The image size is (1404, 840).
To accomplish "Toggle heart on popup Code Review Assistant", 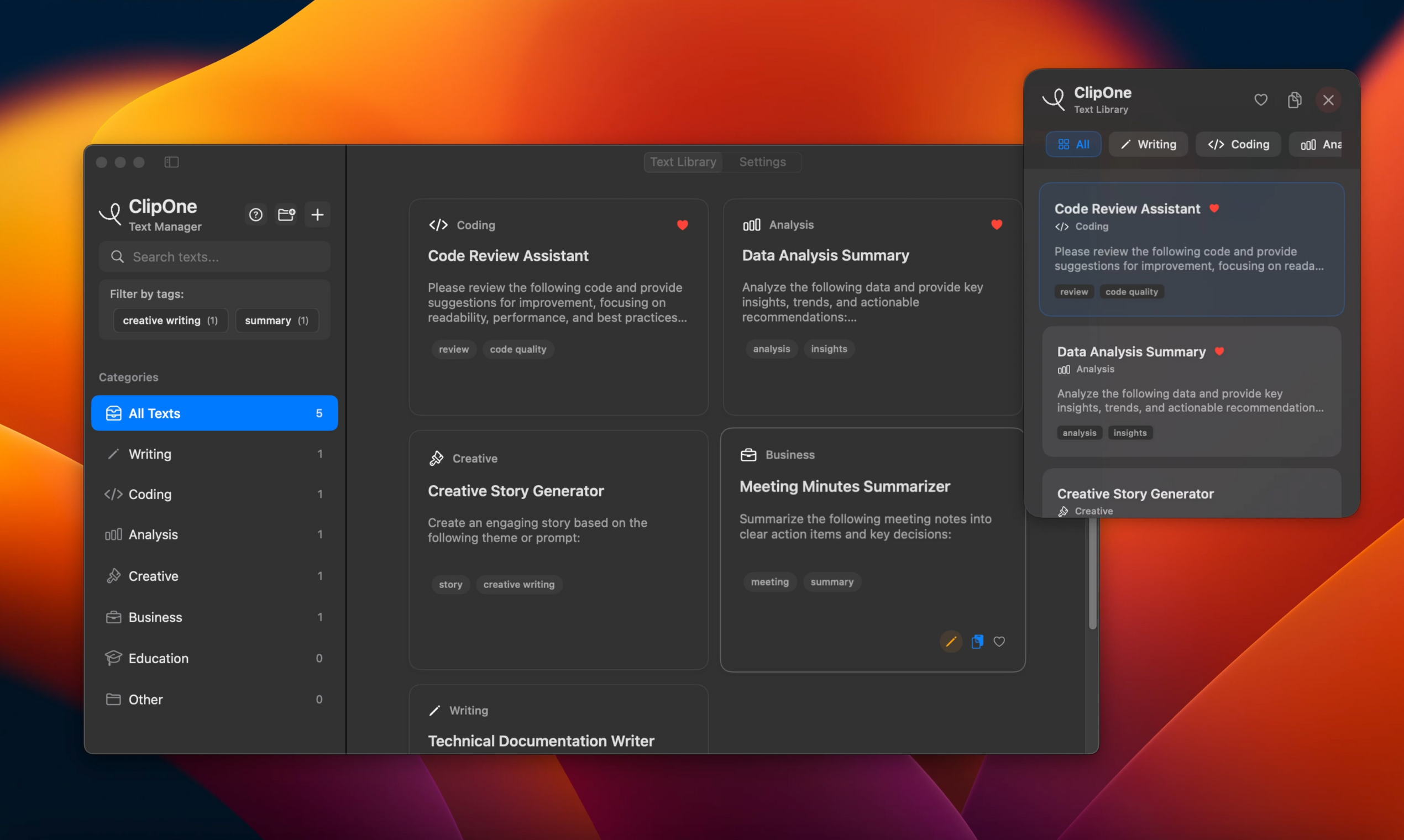I will pyautogui.click(x=1214, y=208).
